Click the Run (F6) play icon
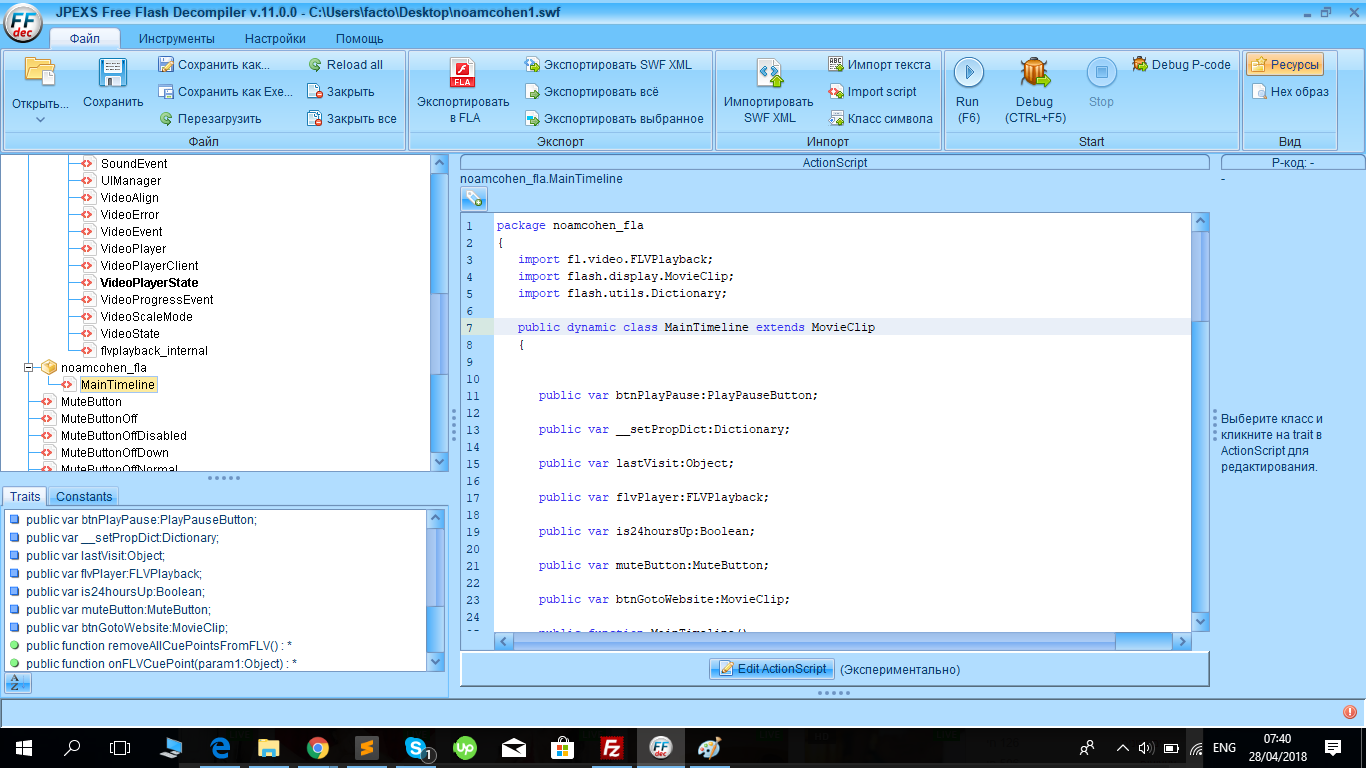 pyautogui.click(x=968, y=72)
